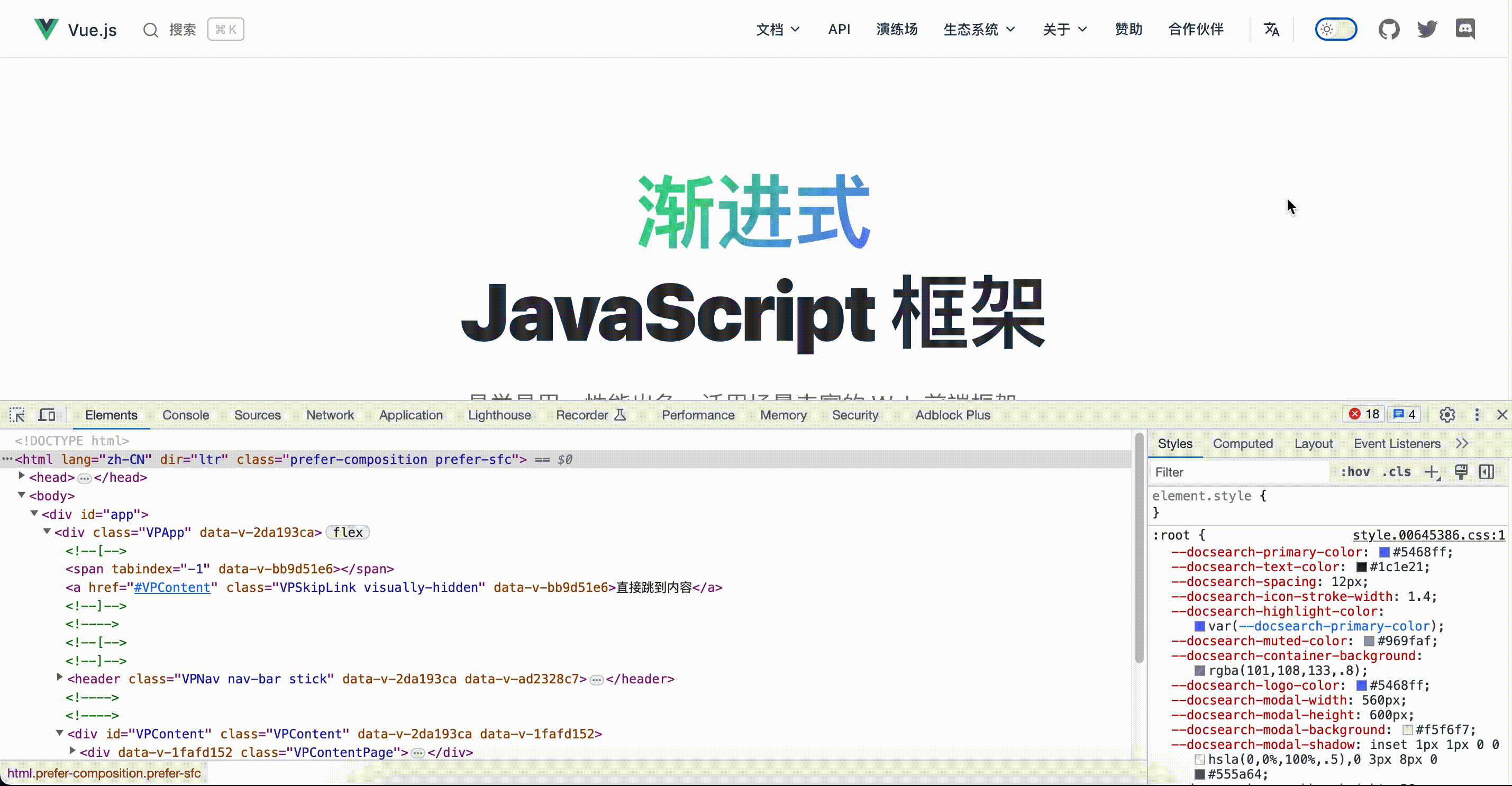
Task: Activate the inspect element picker icon
Action: click(17, 415)
